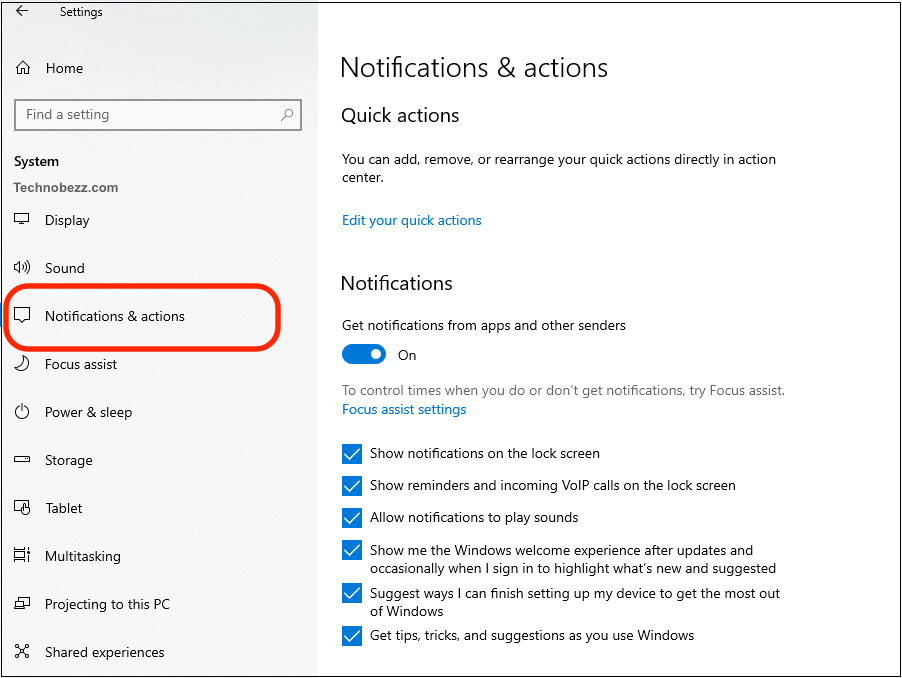Click the Home house icon
902x678 pixels.
(x=22, y=68)
